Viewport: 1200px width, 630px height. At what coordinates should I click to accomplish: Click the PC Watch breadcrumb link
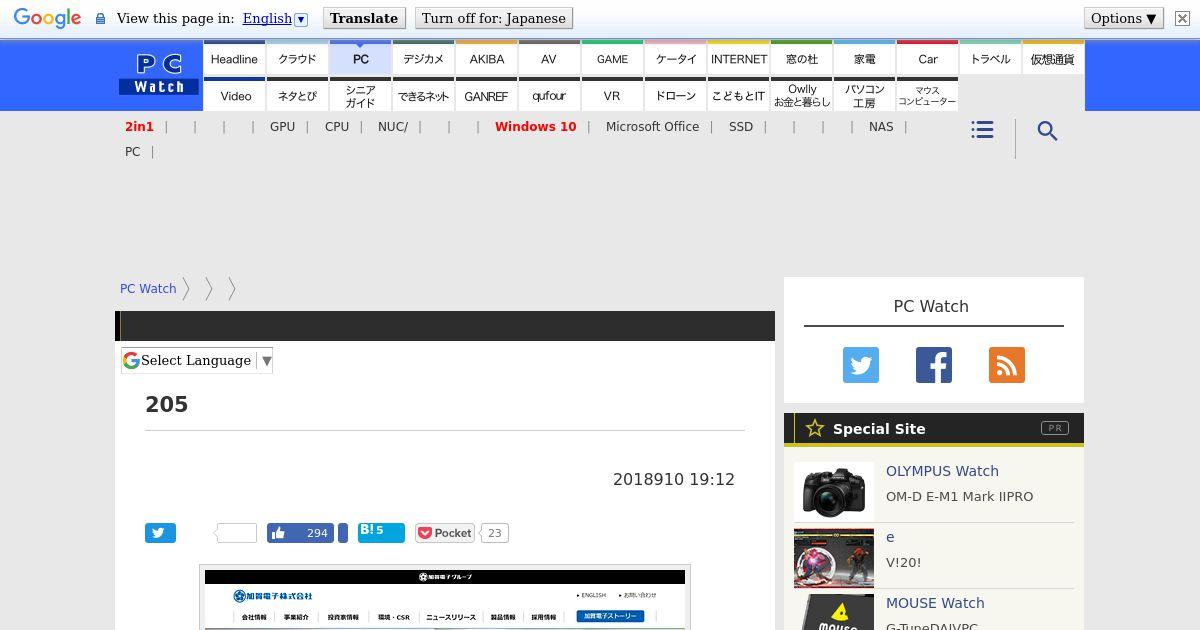148,289
